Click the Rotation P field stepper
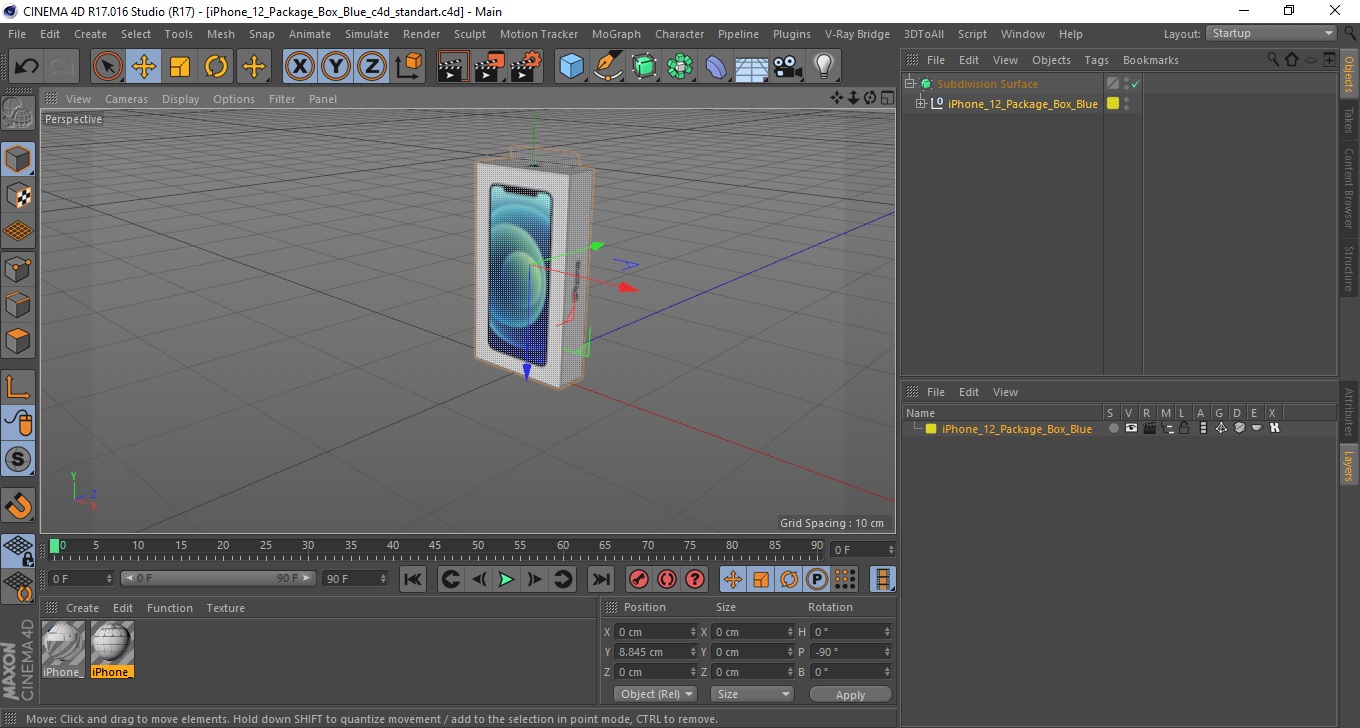Image resolution: width=1360 pixels, height=728 pixels. click(886, 652)
